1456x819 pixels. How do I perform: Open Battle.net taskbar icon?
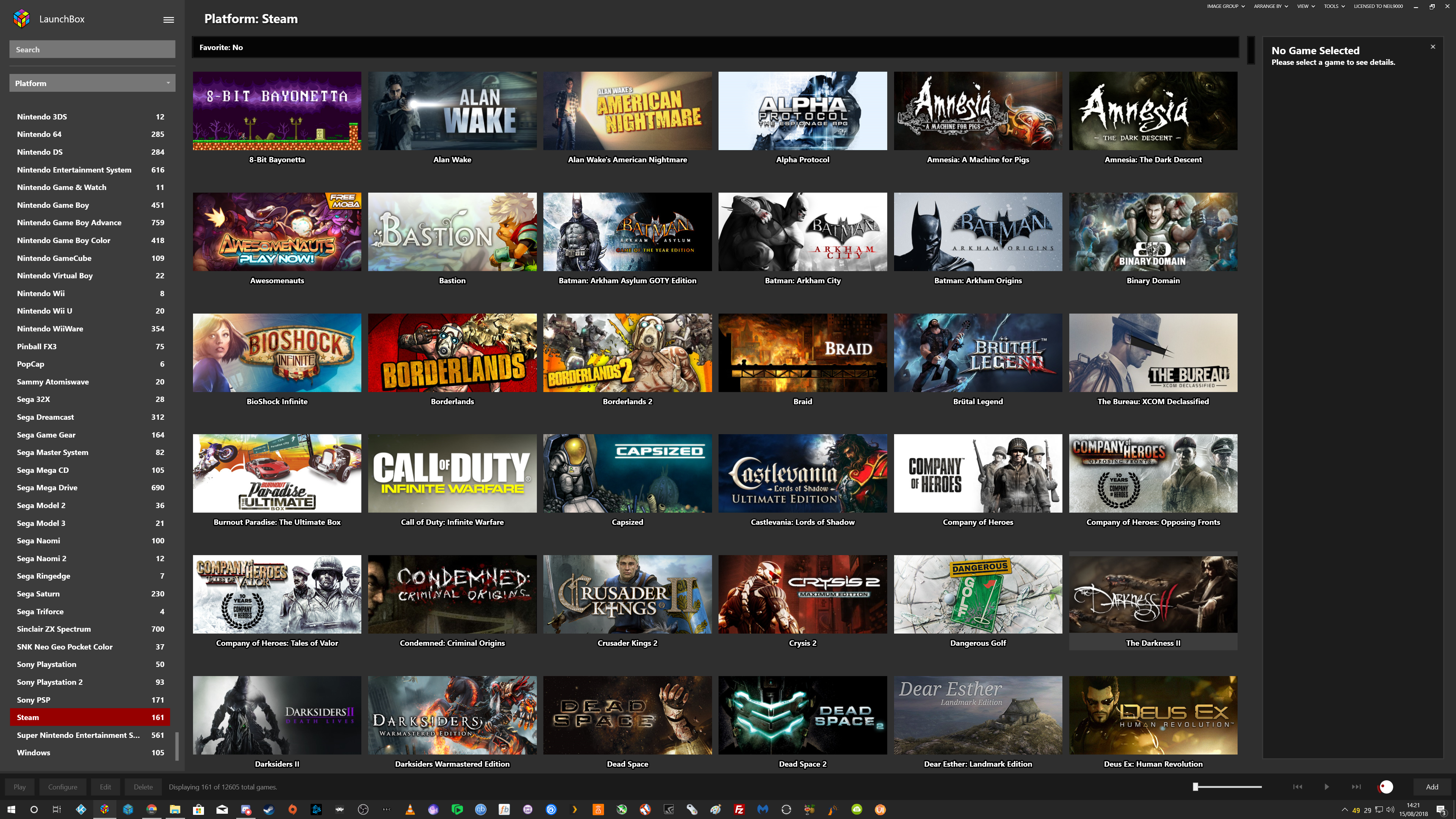[316, 810]
